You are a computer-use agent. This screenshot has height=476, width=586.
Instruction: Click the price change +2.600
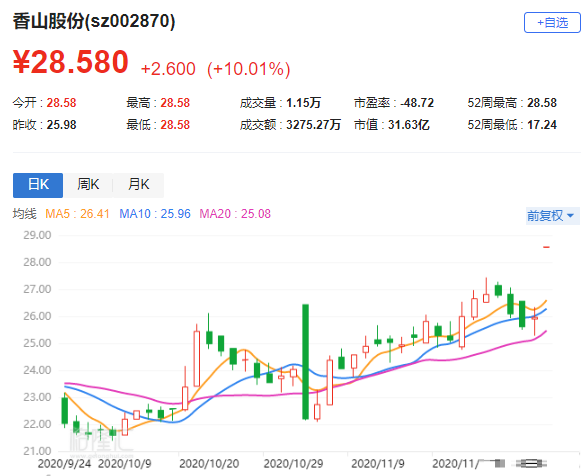coord(168,69)
